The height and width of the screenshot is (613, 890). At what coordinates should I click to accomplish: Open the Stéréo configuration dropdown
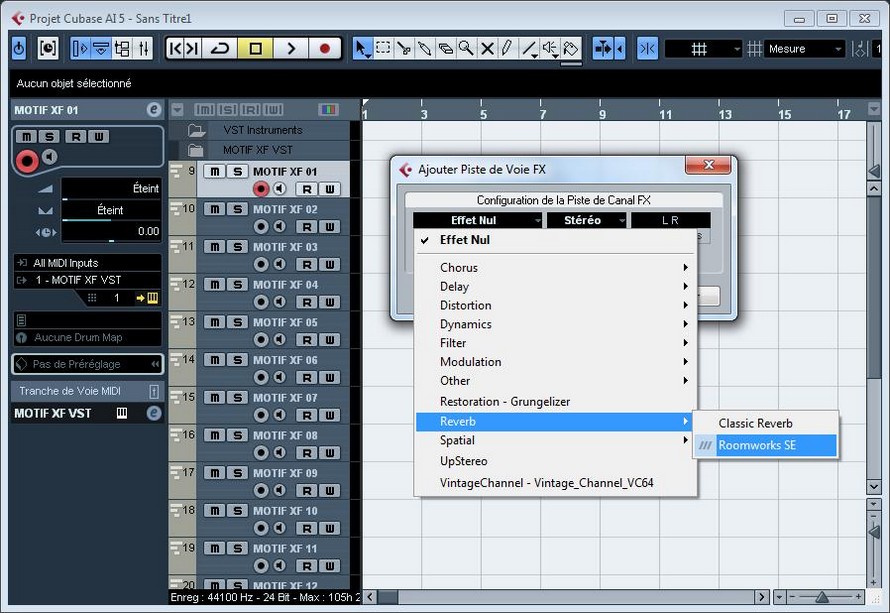[x=586, y=220]
